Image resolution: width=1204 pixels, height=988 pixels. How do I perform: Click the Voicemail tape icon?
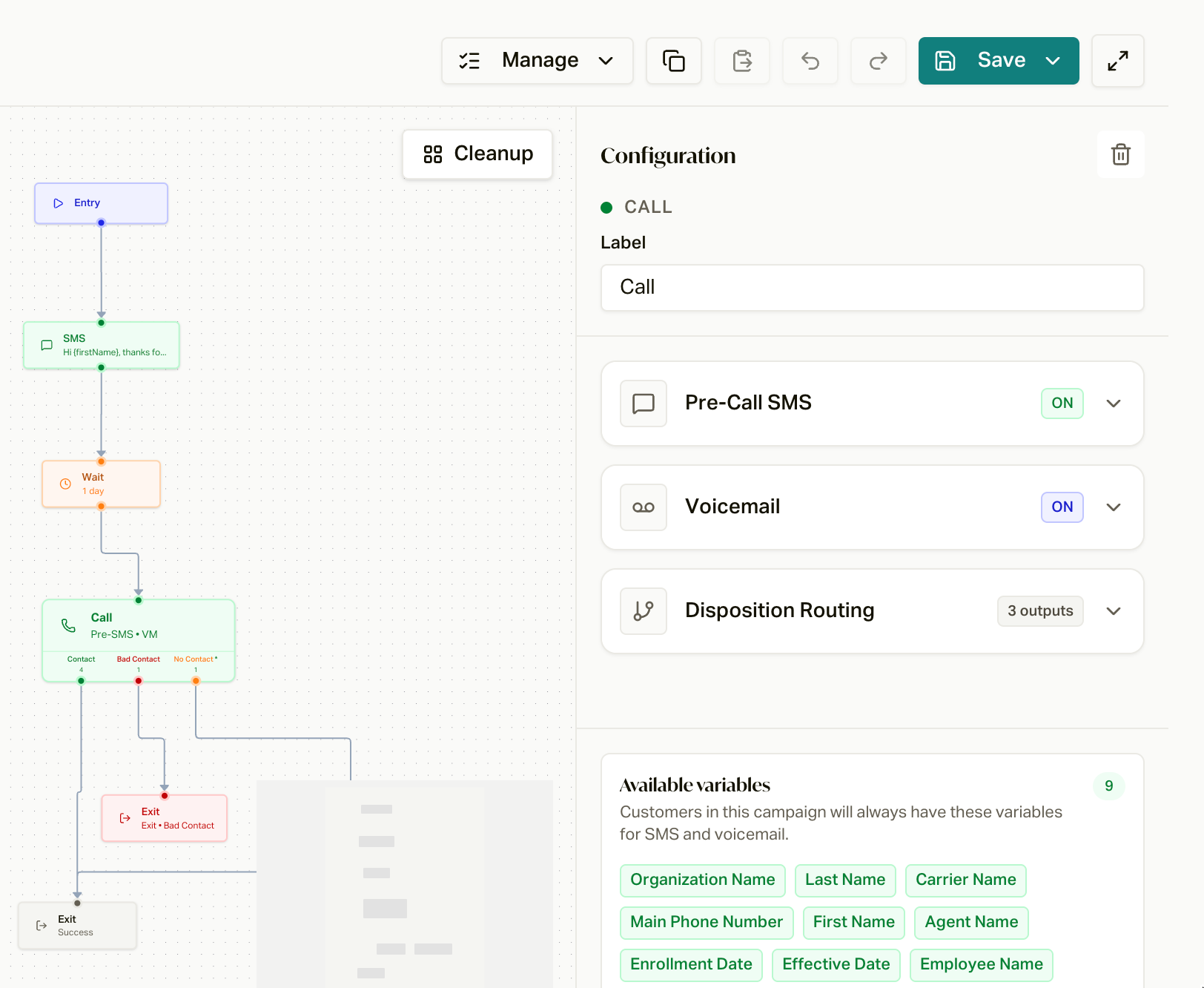point(644,507)
